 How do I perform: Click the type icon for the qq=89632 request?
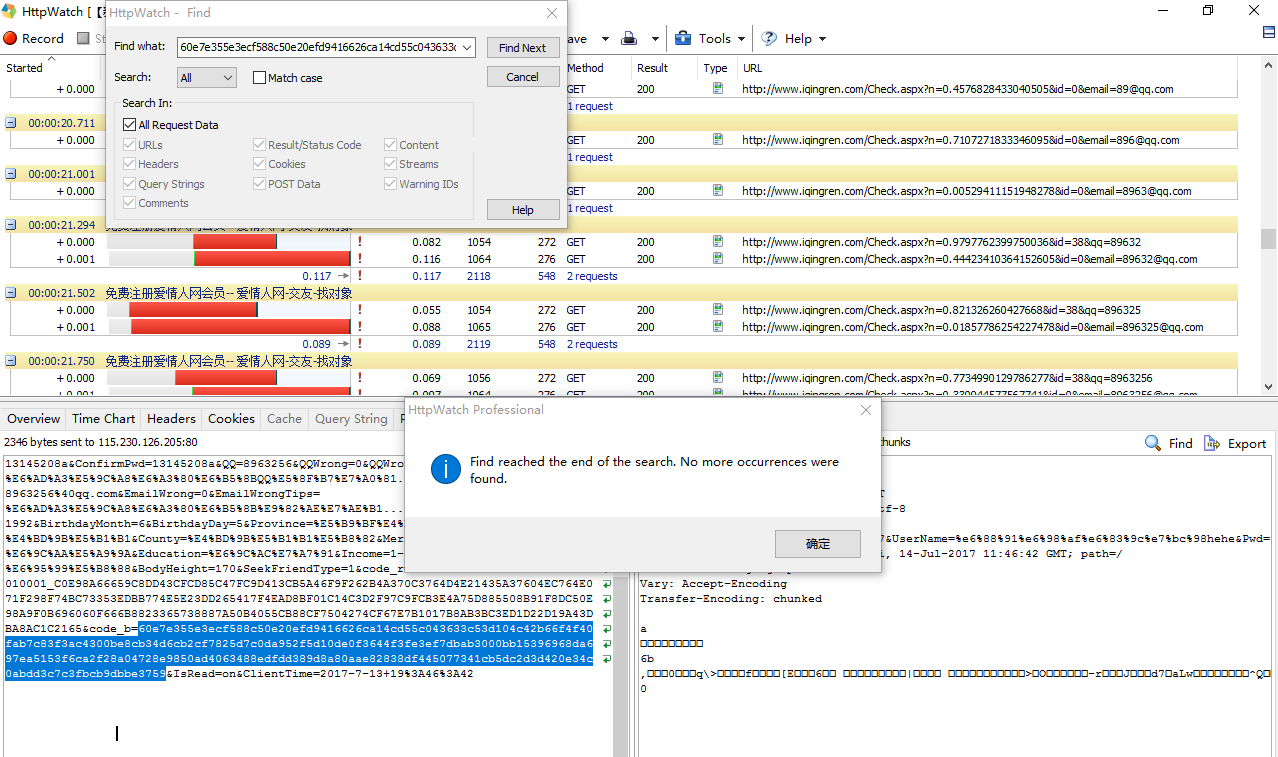pyautogui.click(x=717, y=242)
